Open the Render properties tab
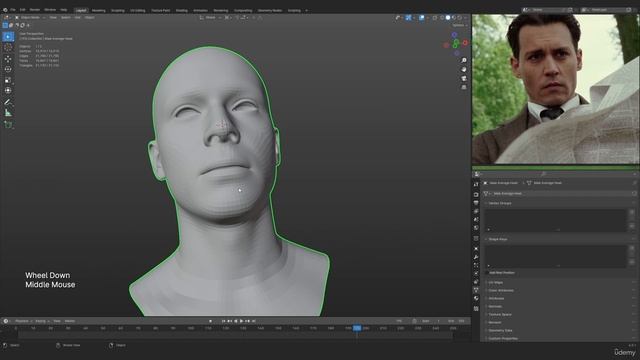This screenshot has height=360, width=640. [x=476, y=195]
